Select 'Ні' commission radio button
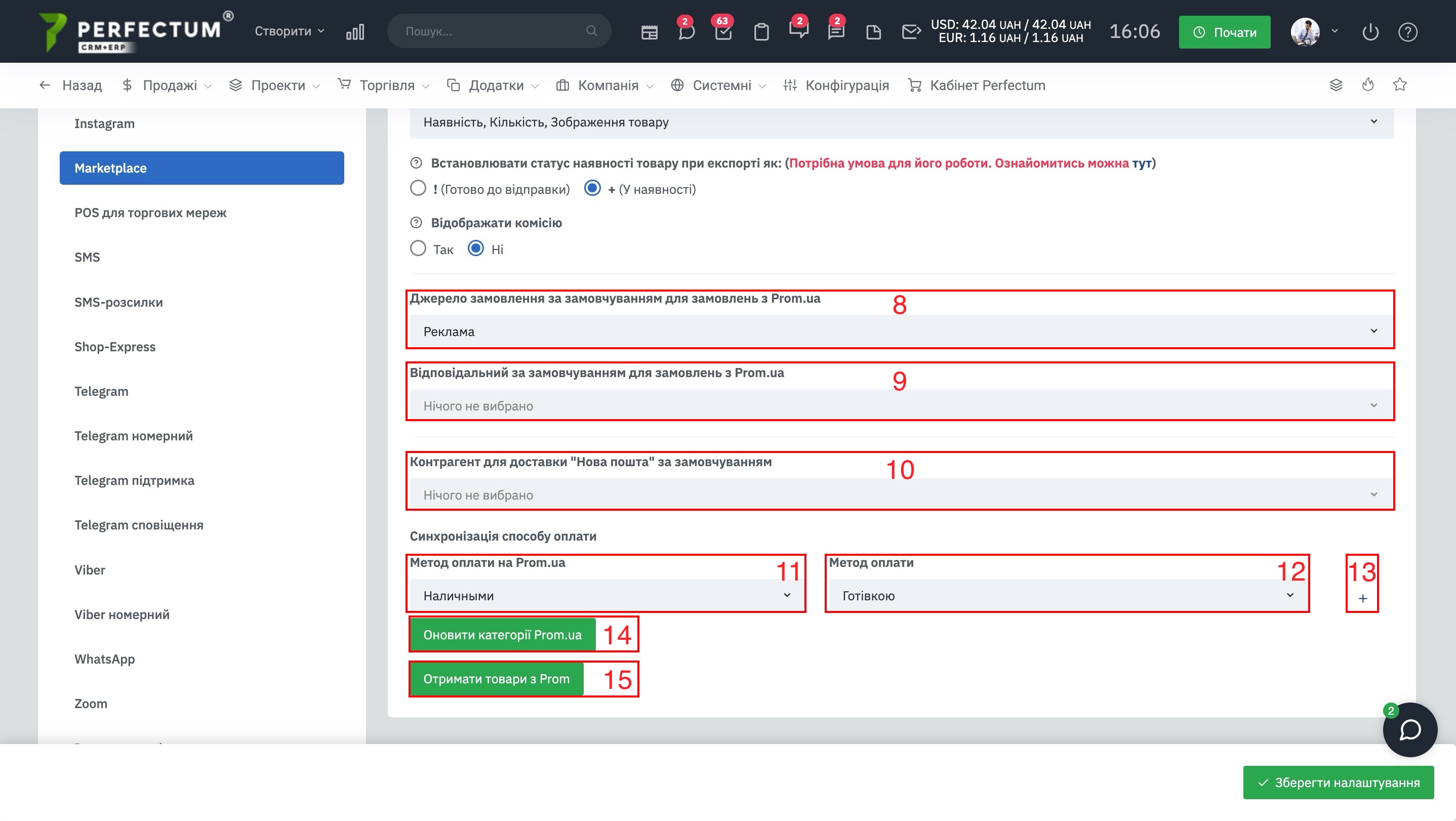 click(x=476, y=249)
